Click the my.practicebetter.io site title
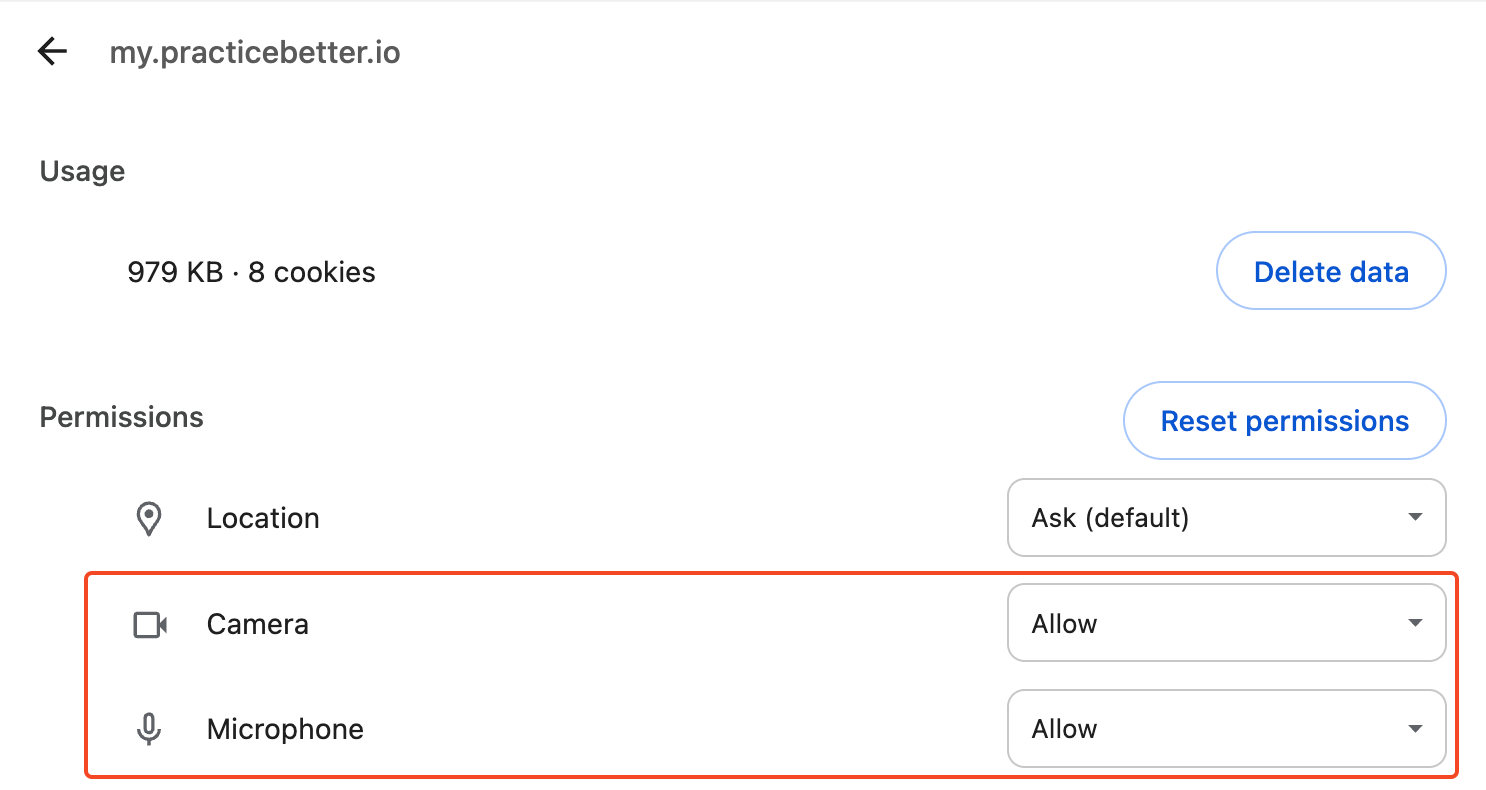 (x=255, y=53)
